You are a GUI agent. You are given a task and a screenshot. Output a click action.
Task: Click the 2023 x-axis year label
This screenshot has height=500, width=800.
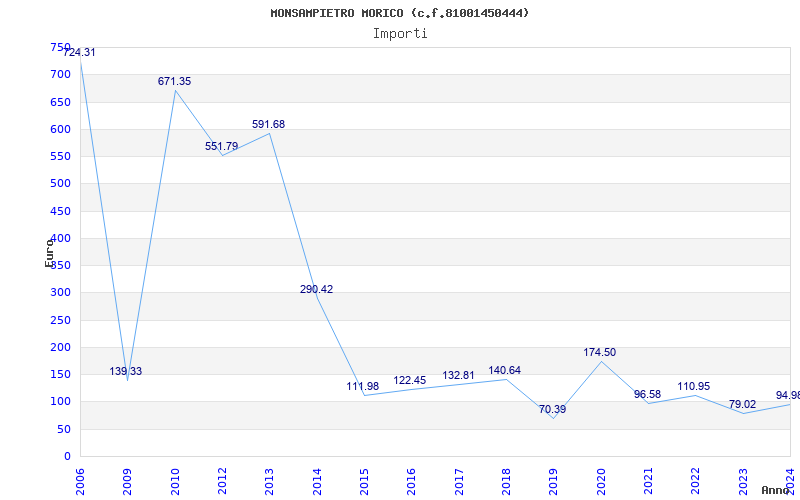pyautogui.click(x=743, y=482)
